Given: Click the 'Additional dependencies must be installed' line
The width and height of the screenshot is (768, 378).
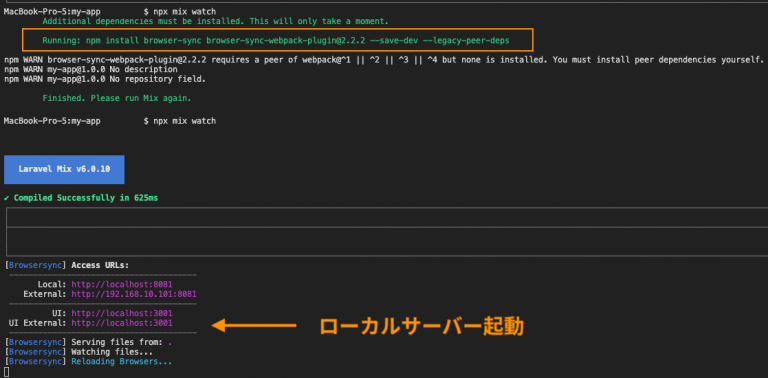Looking at the screenshot, I should 216,22.
